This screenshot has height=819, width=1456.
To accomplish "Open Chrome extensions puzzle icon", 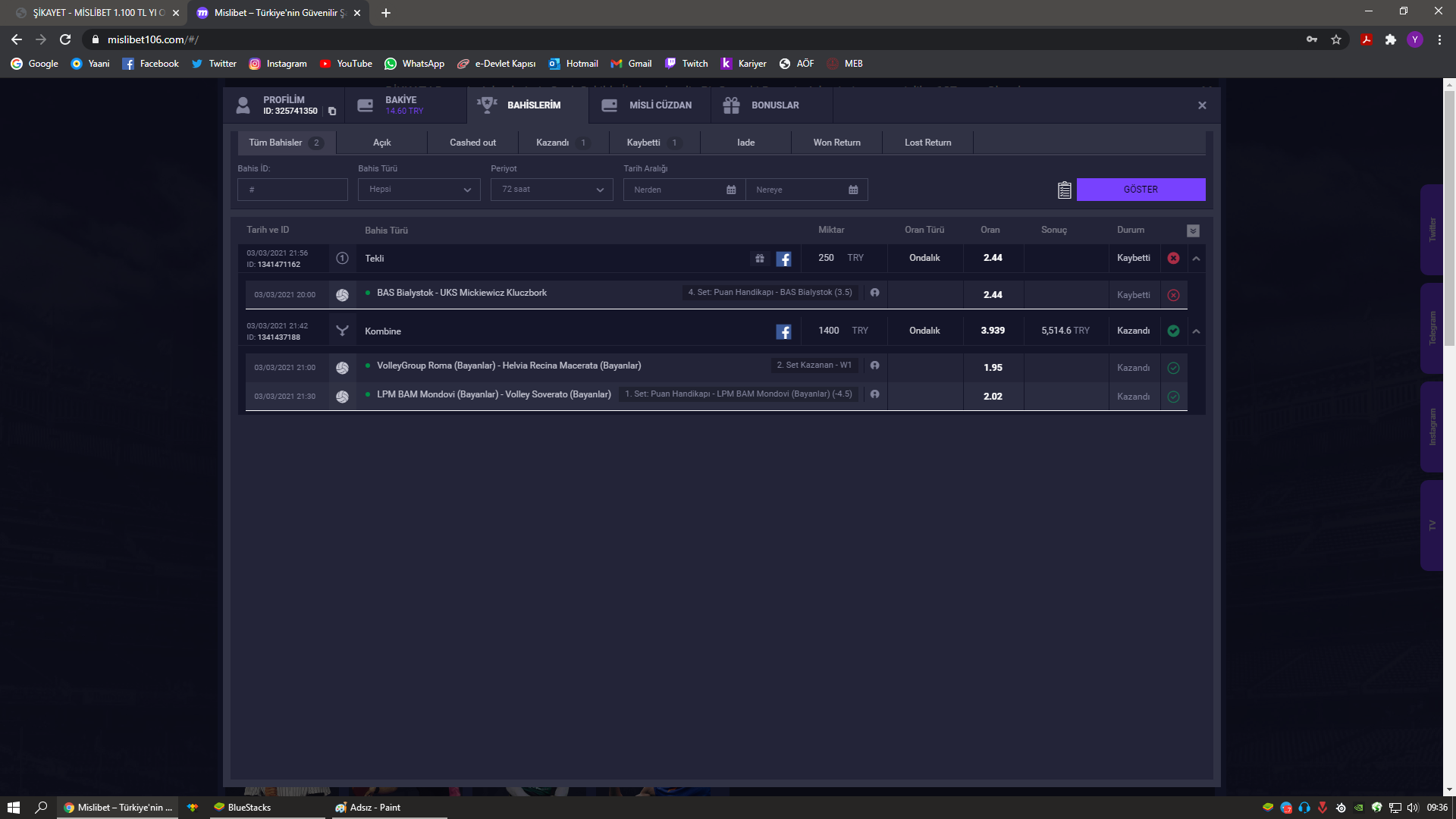I will coord(1390,39).
